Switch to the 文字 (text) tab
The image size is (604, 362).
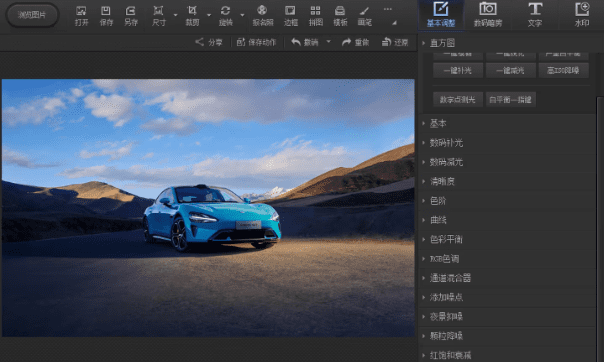[x=535, y=15]
